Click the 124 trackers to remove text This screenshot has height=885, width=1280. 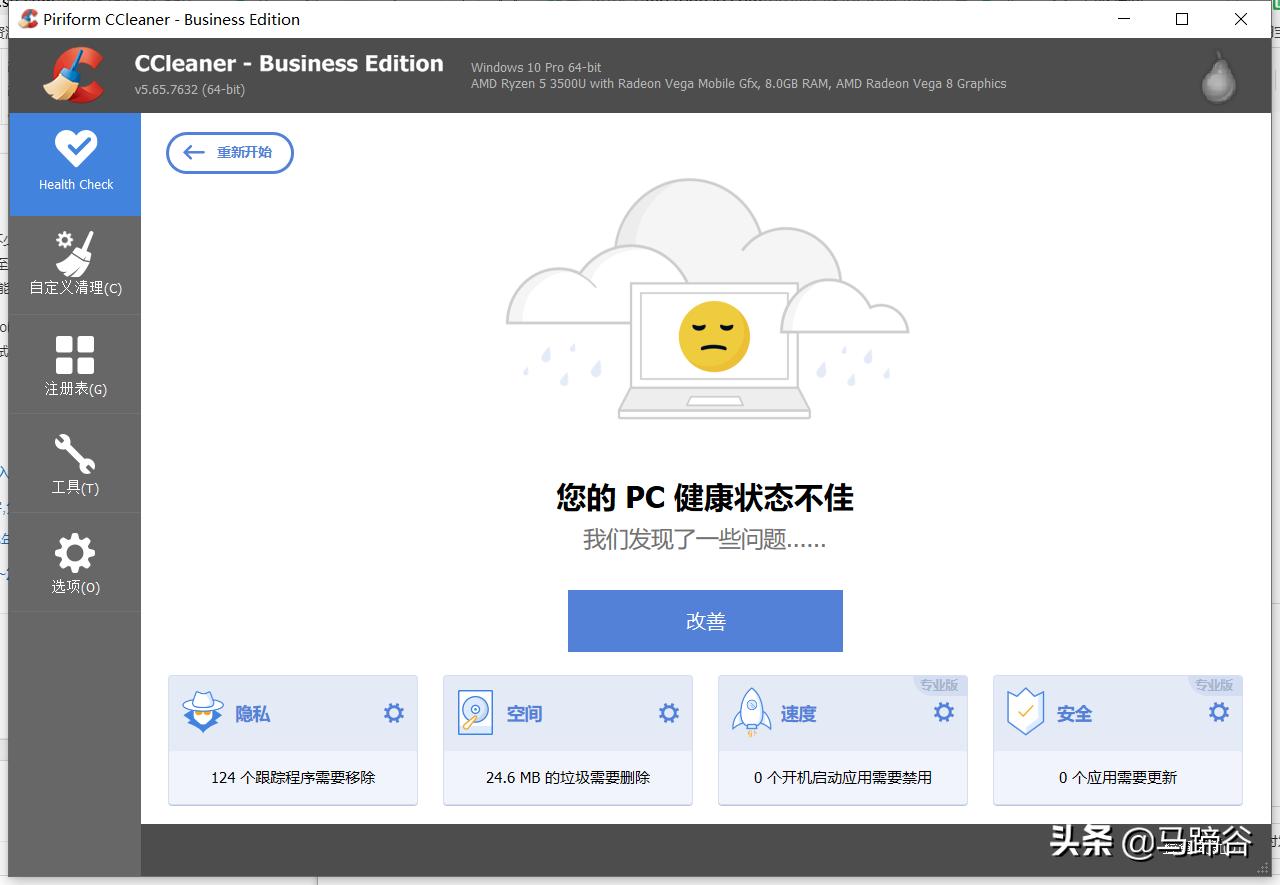(x=292, y=777)
